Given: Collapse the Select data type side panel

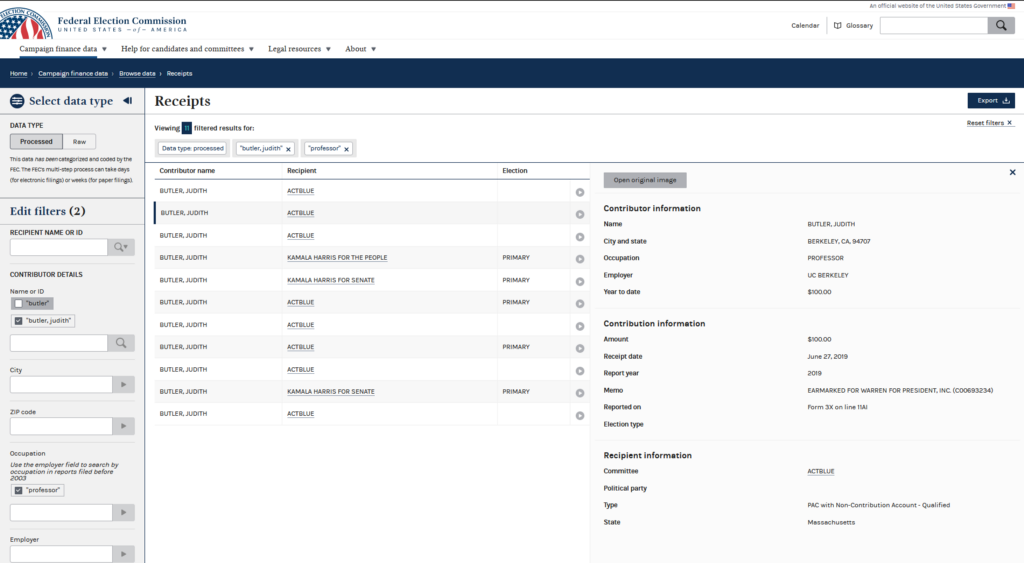Looking at the screenshot, I should pyautogui.click(x=128, y=101).
